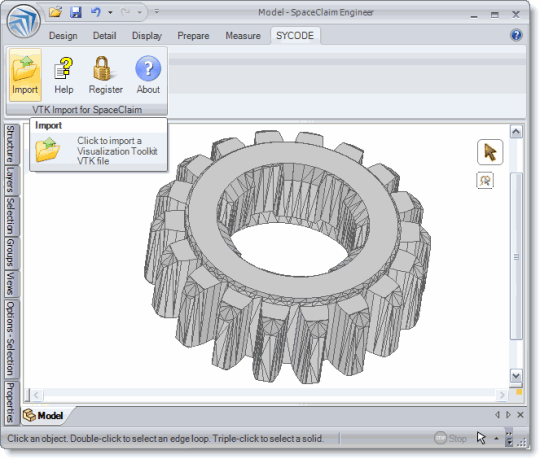Click the Stop button in status bar
Screen dimensions: 540x459
[450, 438]
